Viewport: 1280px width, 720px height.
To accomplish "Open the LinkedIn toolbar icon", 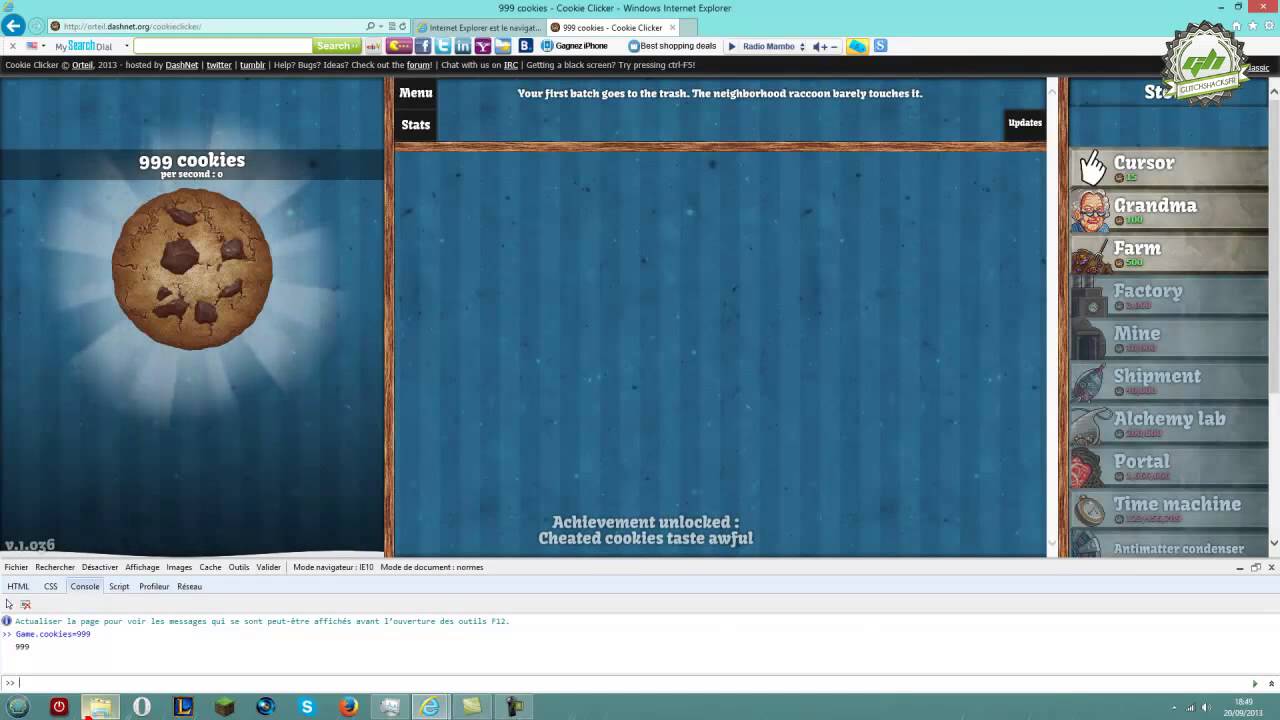I will click(463, 46).
